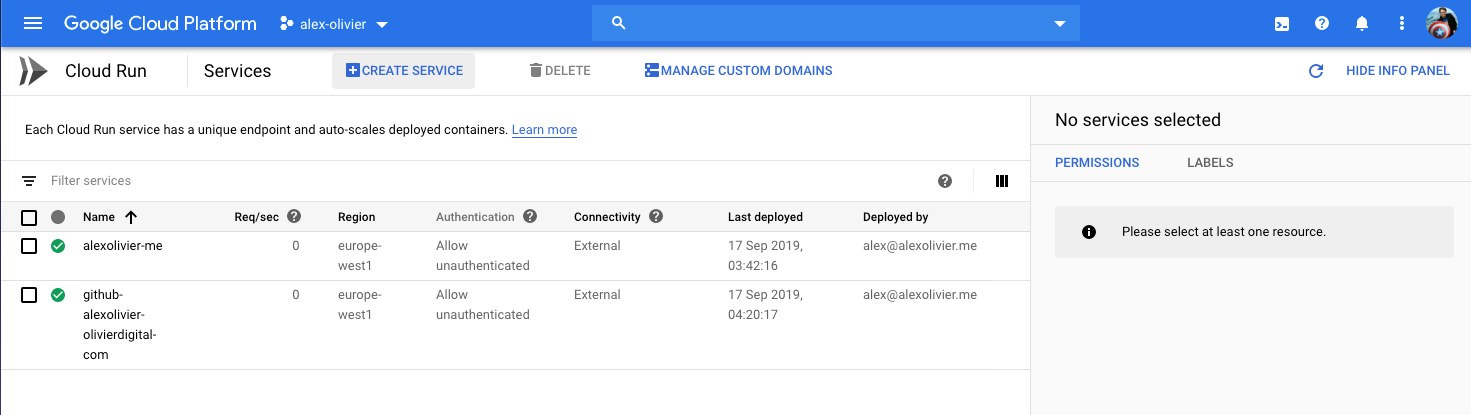Sort by the Name column header
1471x415 pixels.
(110, 217)
